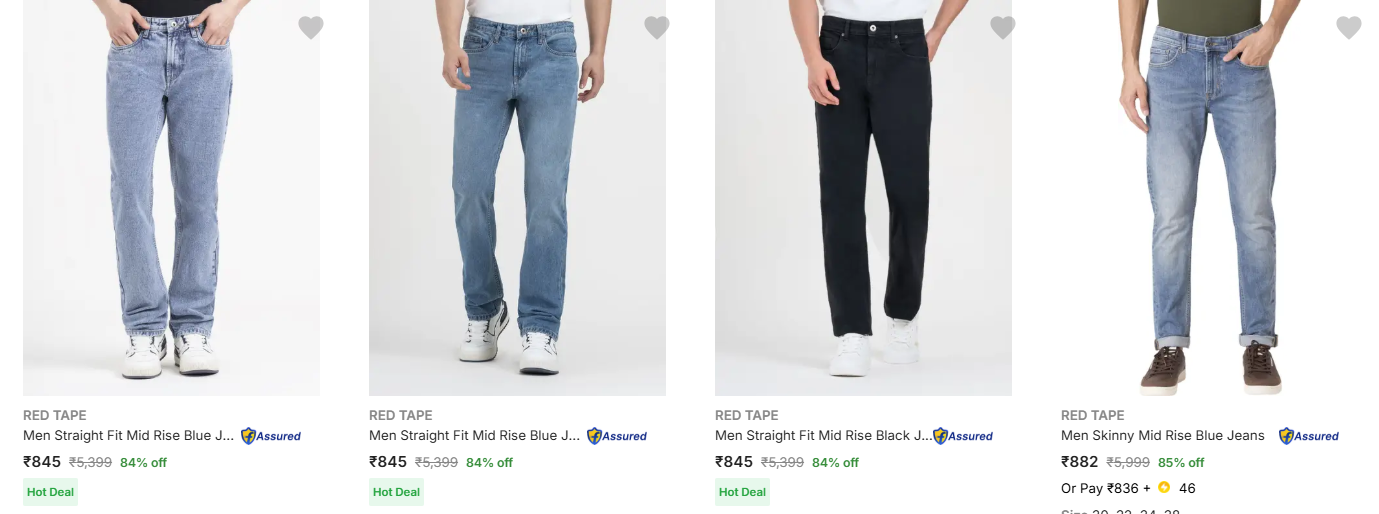
Task: Click the gold SuperCoin icon beside 46
Action: (x=1164, y=488)
